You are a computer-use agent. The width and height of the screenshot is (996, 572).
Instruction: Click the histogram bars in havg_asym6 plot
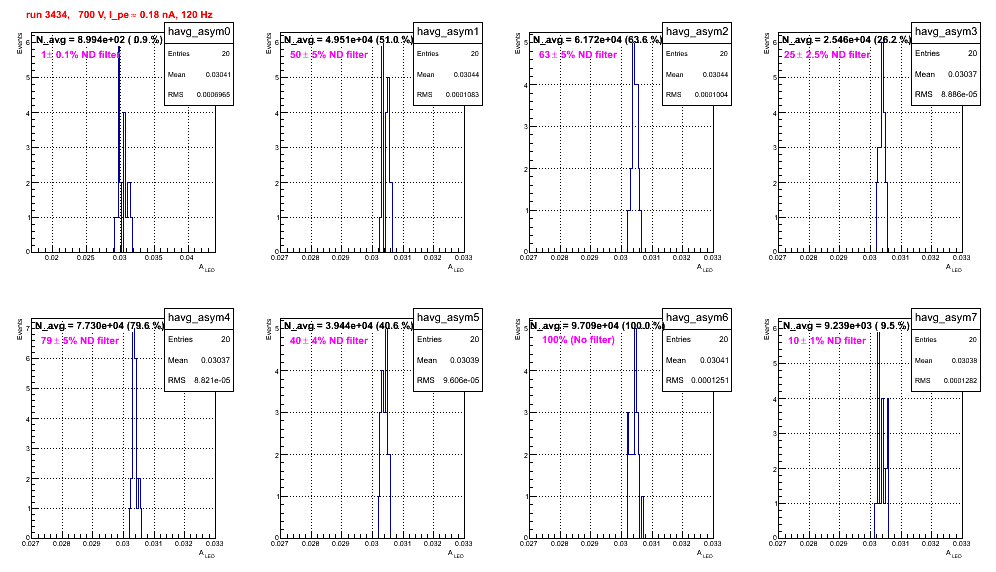[635, 432]
